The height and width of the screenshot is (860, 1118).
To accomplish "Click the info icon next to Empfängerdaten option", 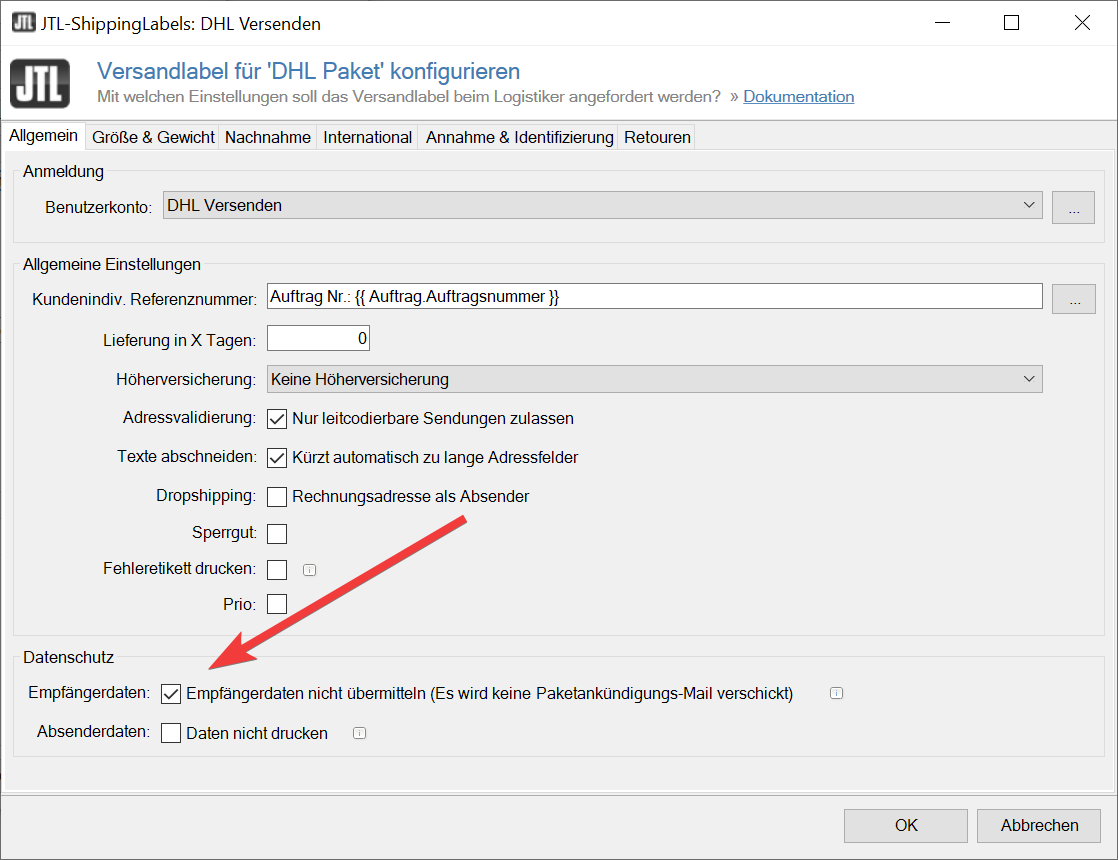I will pos(837,693).
